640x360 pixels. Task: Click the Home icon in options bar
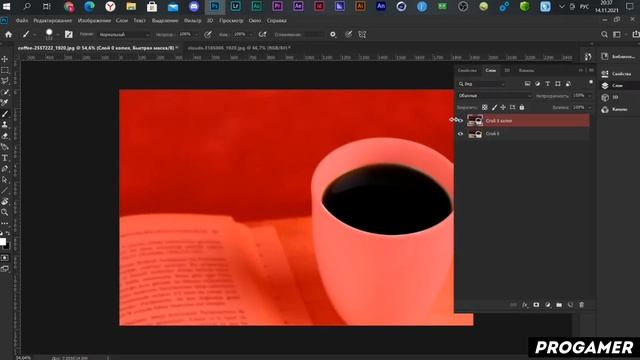(8, 34)
